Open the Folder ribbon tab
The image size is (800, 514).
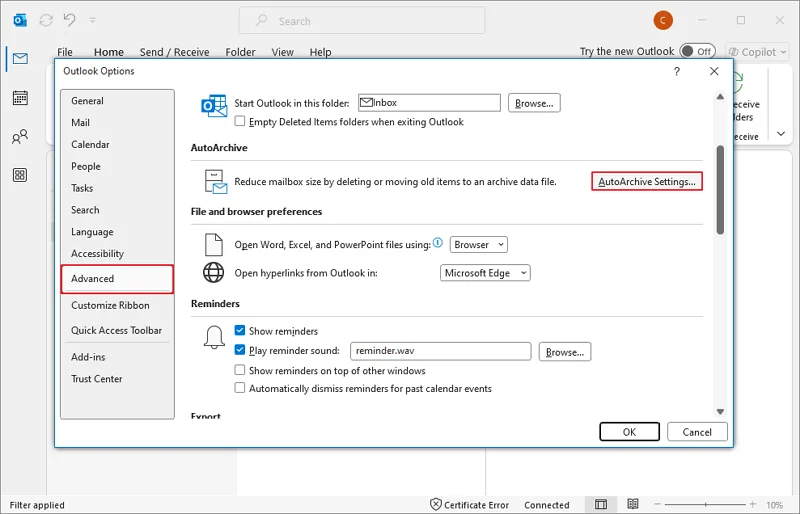coord(240,52)
